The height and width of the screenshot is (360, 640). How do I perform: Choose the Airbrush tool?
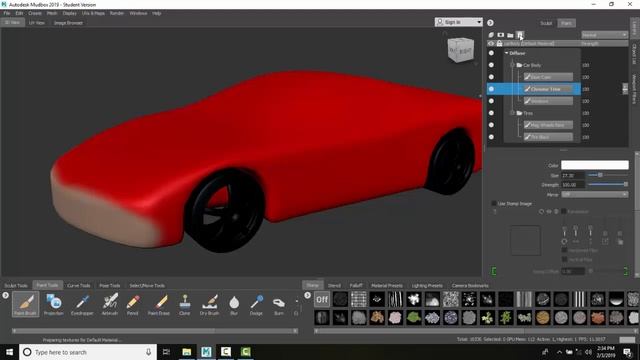click(109, 304)
